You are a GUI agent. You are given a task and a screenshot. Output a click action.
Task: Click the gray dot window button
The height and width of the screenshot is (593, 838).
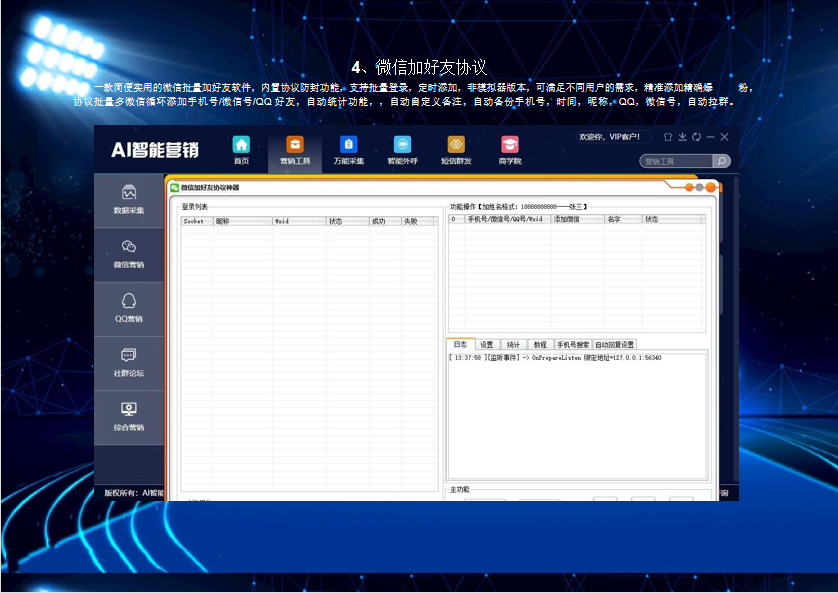[699, 188]
